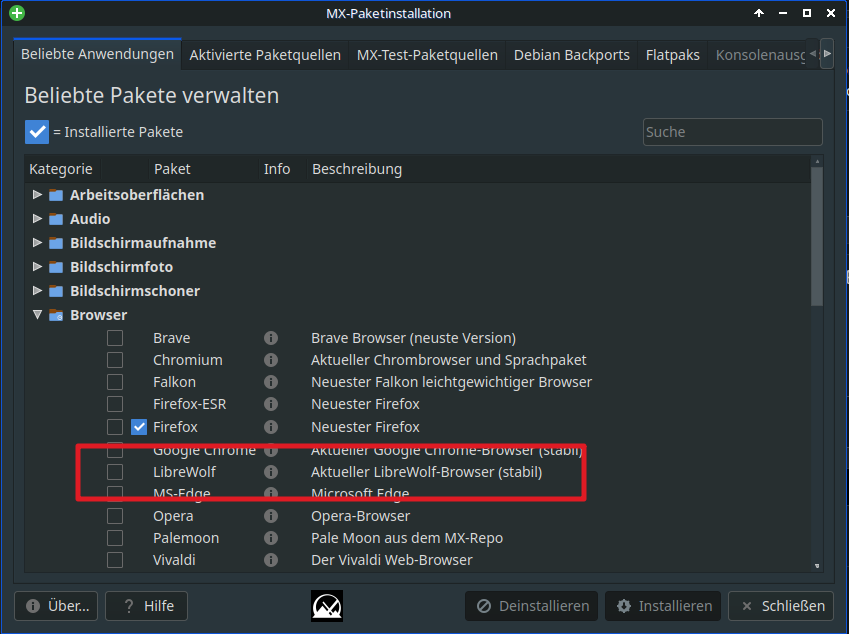Expand the Bildschirmaufnahme category
Viewport: 849px width, 634px height.
coord(37,243)
